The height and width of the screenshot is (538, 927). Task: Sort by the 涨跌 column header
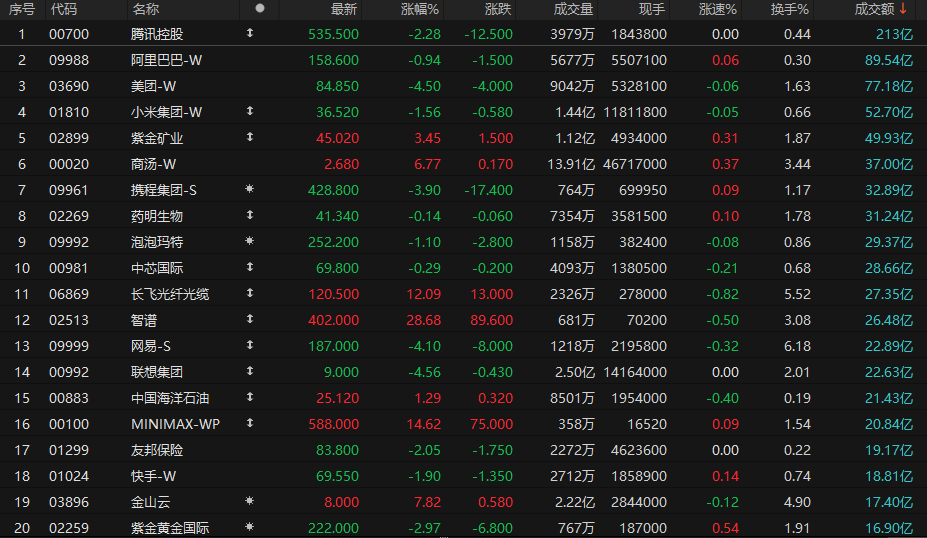tap(498, 9)
